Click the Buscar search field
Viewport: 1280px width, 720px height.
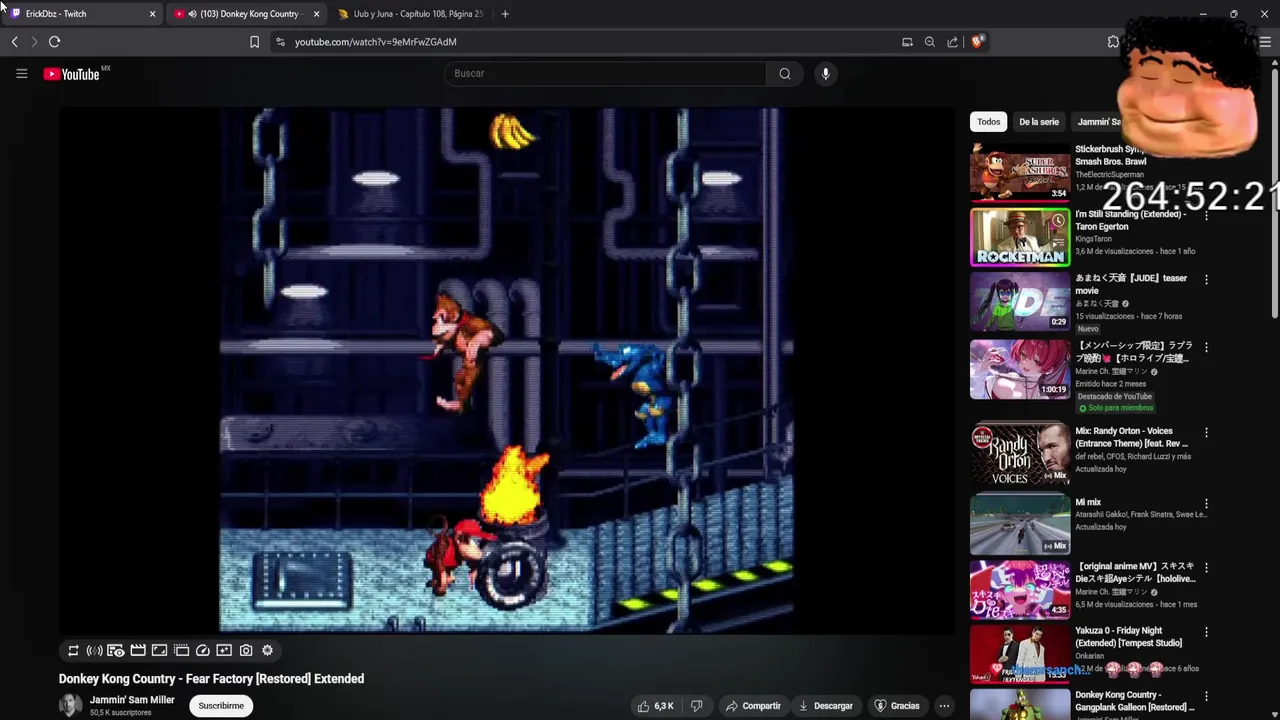click(x=605, y=73)
